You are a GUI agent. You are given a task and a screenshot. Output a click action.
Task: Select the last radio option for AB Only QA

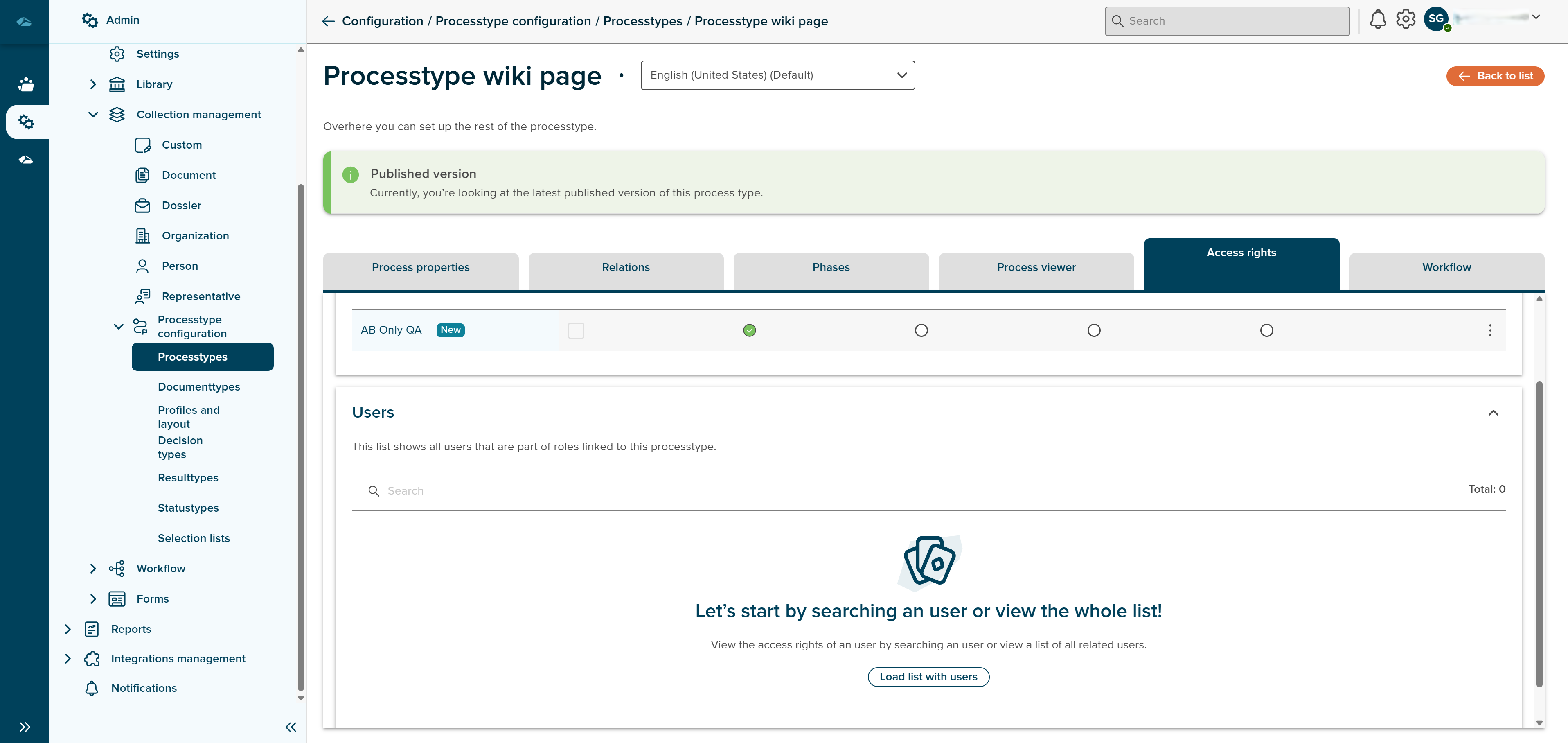(1266, 331)
